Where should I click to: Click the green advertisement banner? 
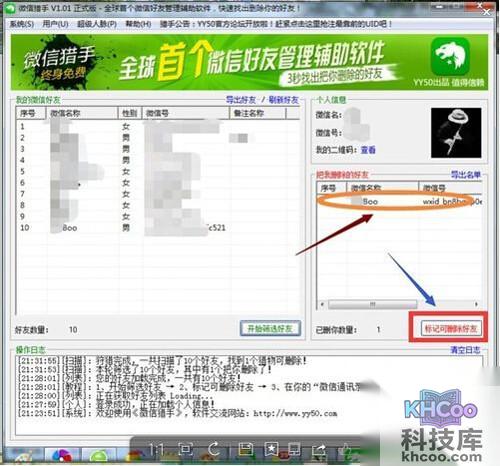click(249, 62)
